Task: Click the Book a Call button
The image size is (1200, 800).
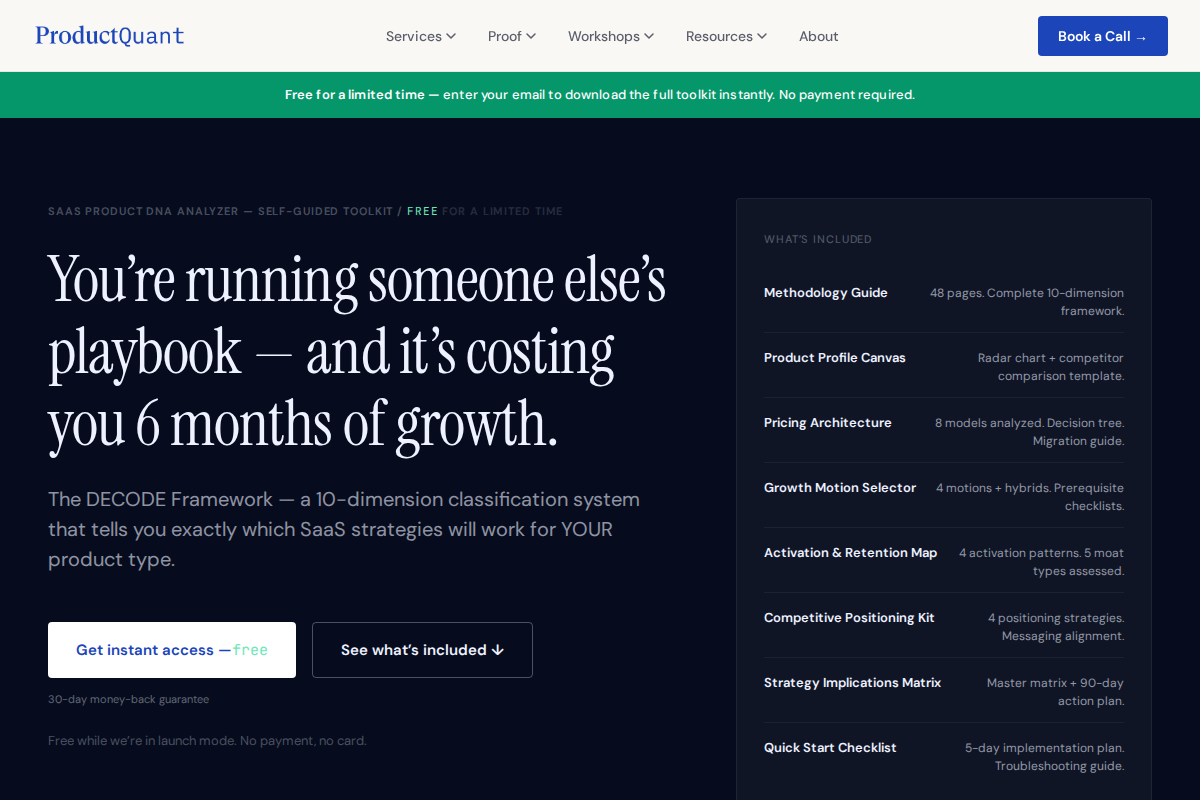Action: (x=1102, y=35)
